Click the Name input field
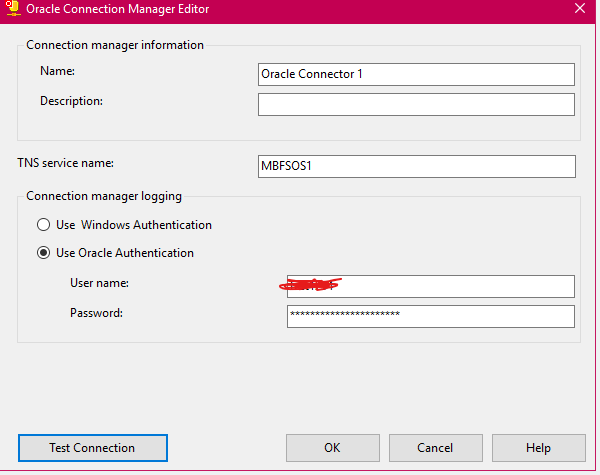Image resolution: width=600 pixels, height=475 pixels. coord(416,74)
